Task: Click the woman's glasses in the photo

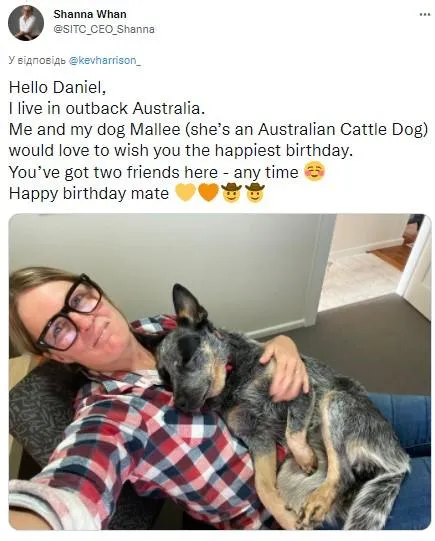Action: 69,312
